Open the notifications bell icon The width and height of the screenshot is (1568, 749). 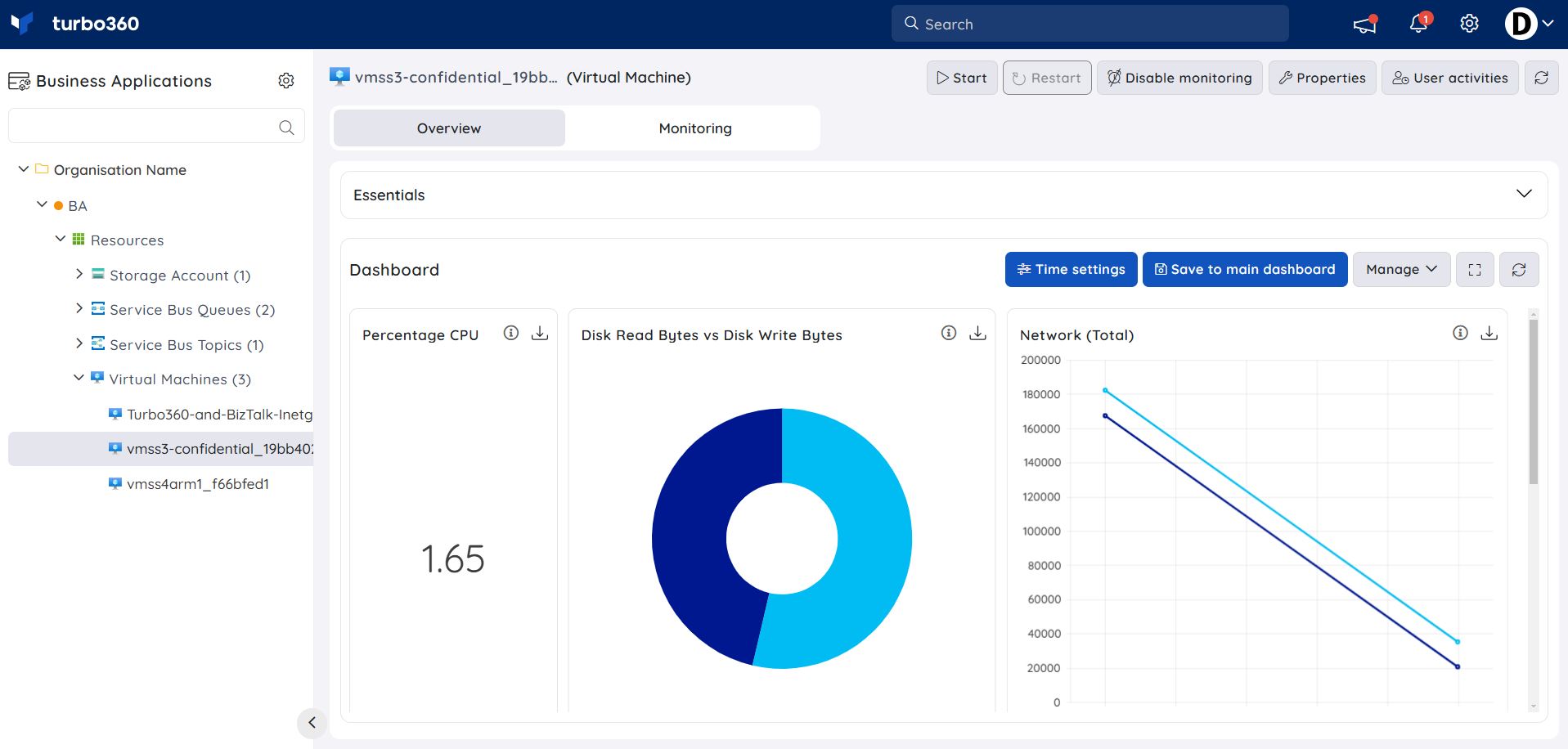coord(1419,23)
